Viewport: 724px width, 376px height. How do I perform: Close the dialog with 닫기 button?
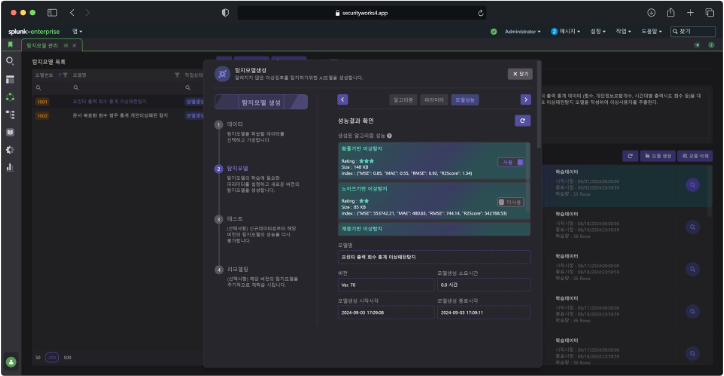coord(520,74)
